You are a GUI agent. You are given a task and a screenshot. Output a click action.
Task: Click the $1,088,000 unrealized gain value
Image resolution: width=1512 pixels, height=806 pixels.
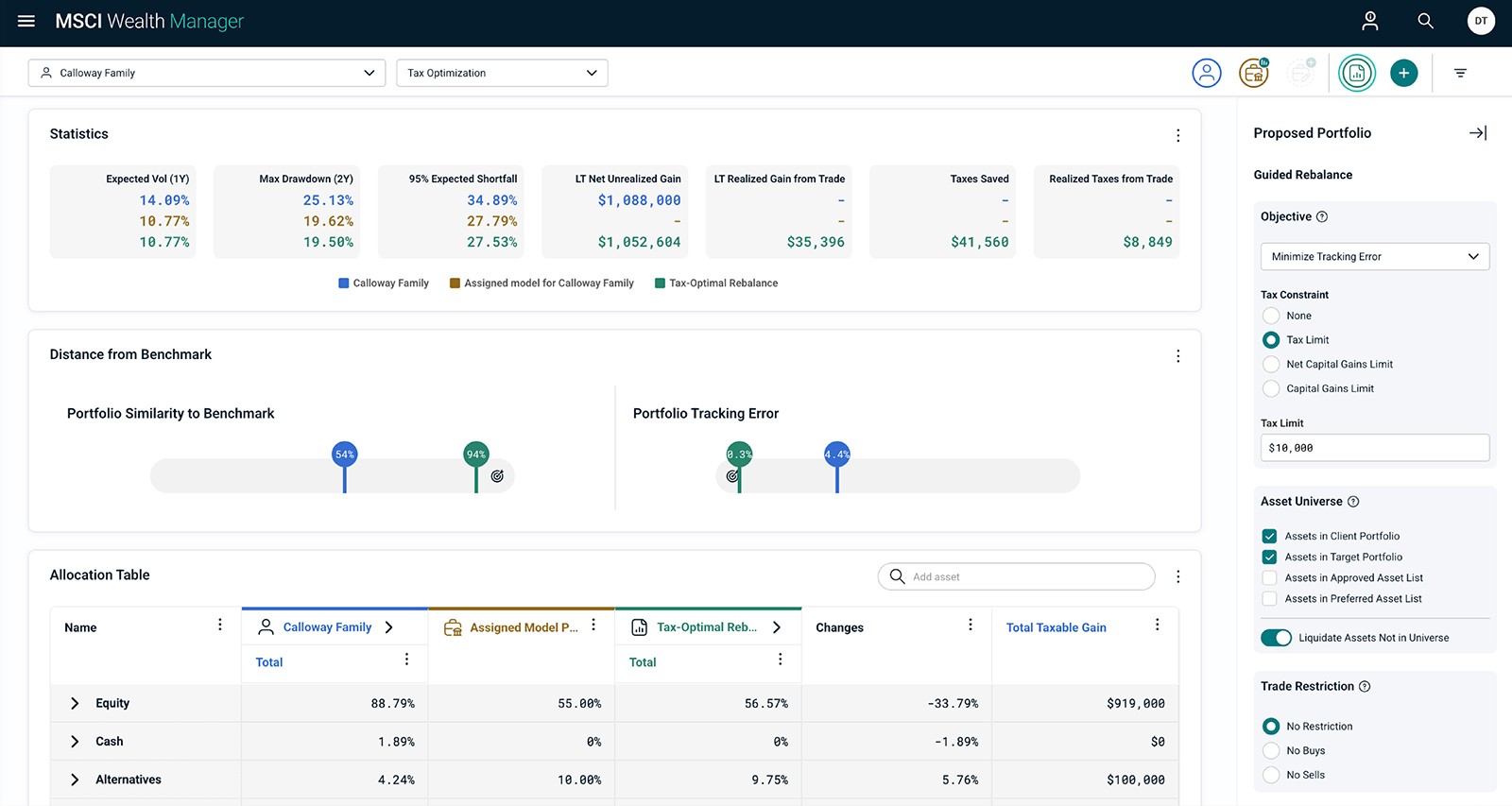tap(639, 200)
